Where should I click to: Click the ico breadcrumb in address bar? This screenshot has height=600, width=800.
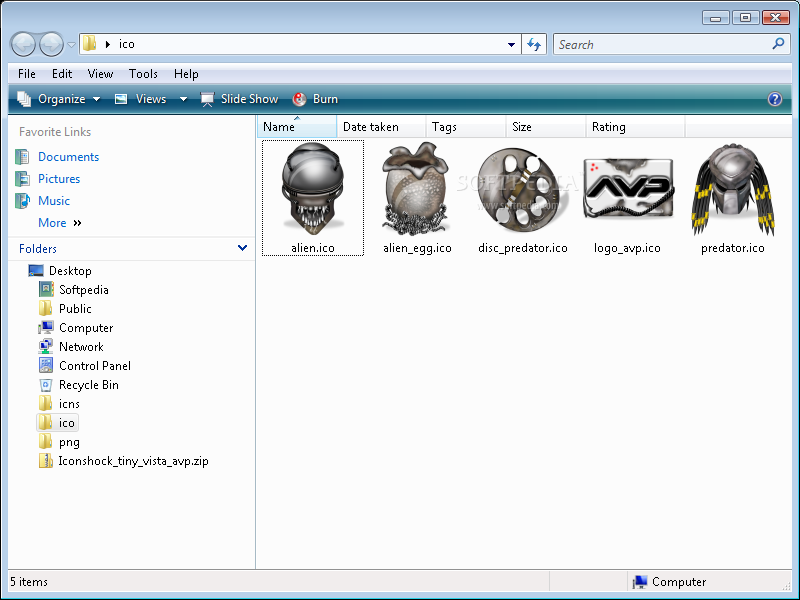(x=127, y=44)
